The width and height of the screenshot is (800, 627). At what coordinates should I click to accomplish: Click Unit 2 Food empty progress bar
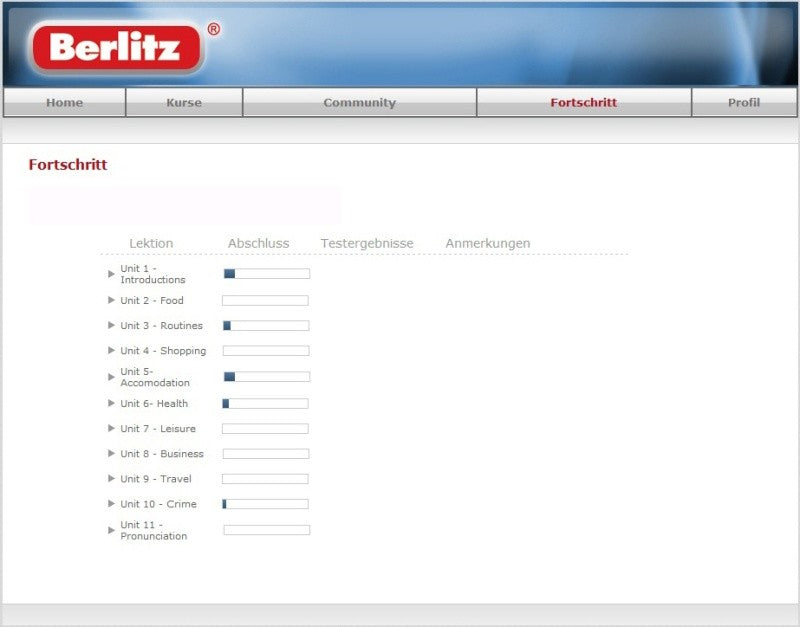(265, 300)
